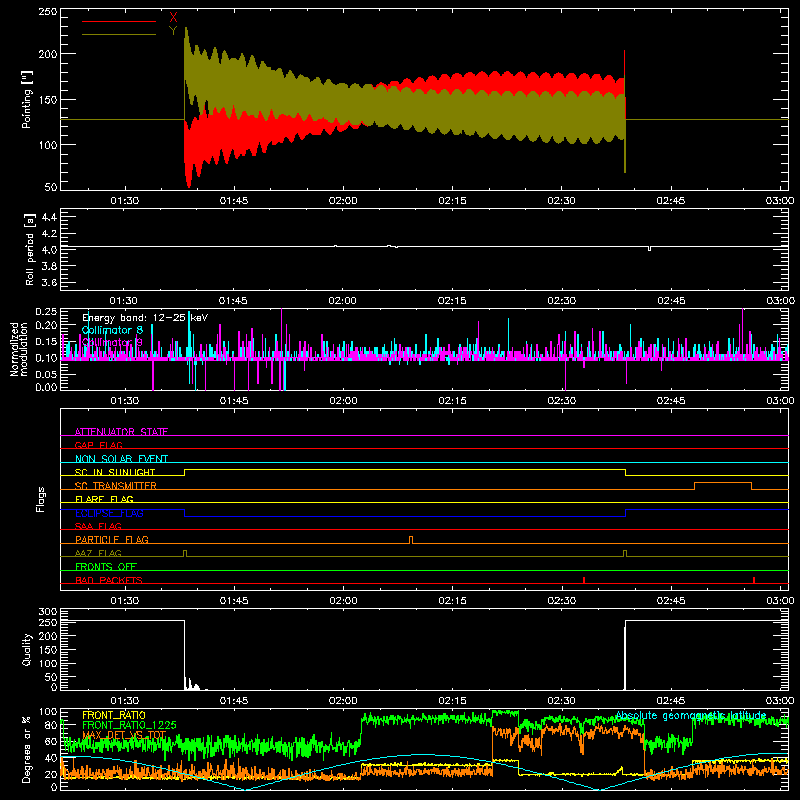Click the first BAD_PACKETS tick near 02:33

(x=584, y=580)
